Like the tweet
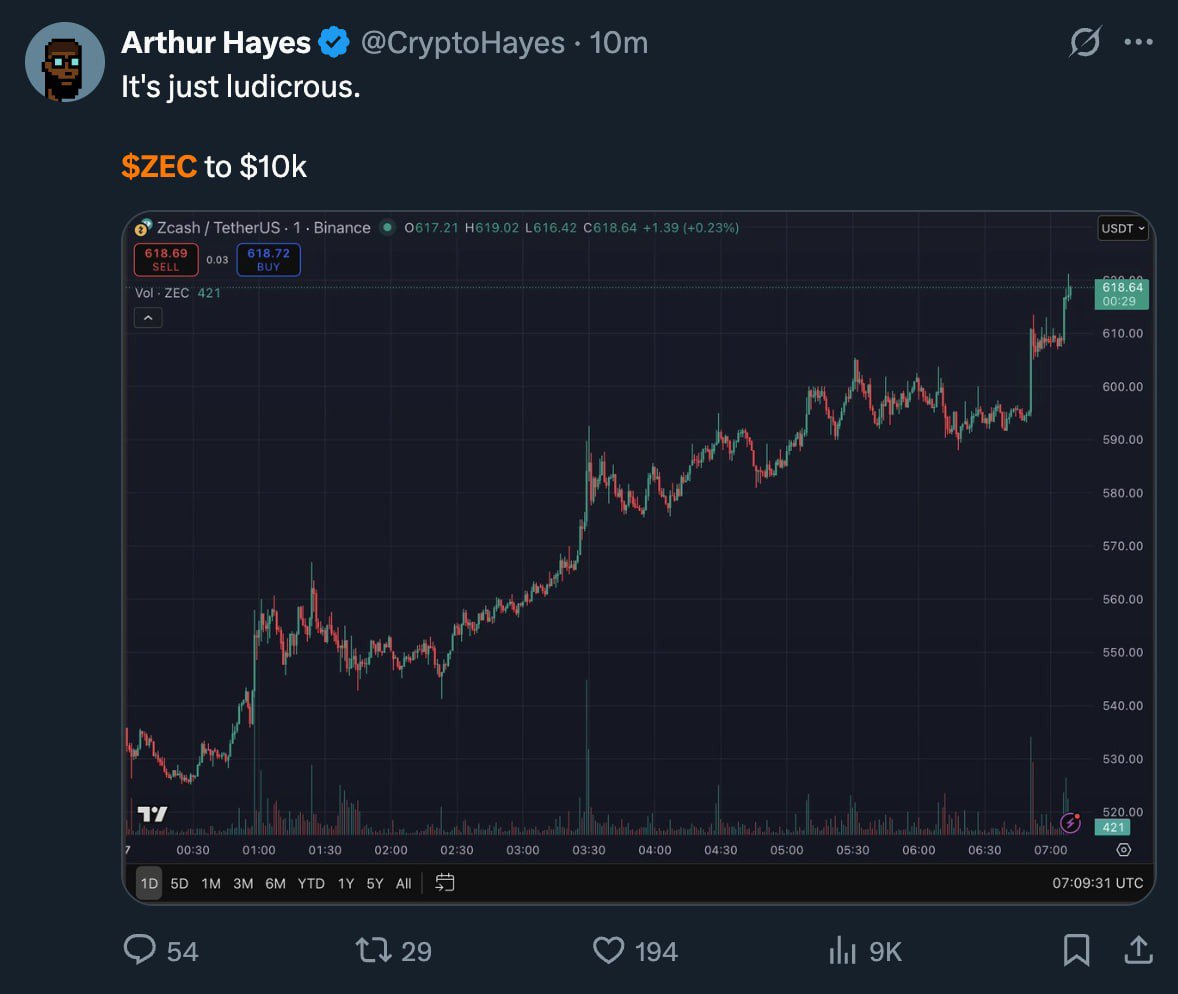Screen dimensions: 1178x994 click(x=609, y=949)
